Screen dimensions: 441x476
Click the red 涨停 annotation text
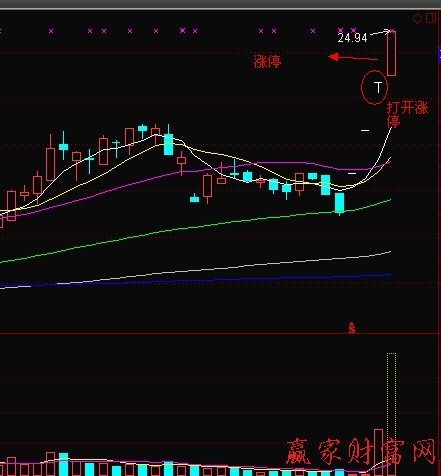pos(267,62)
